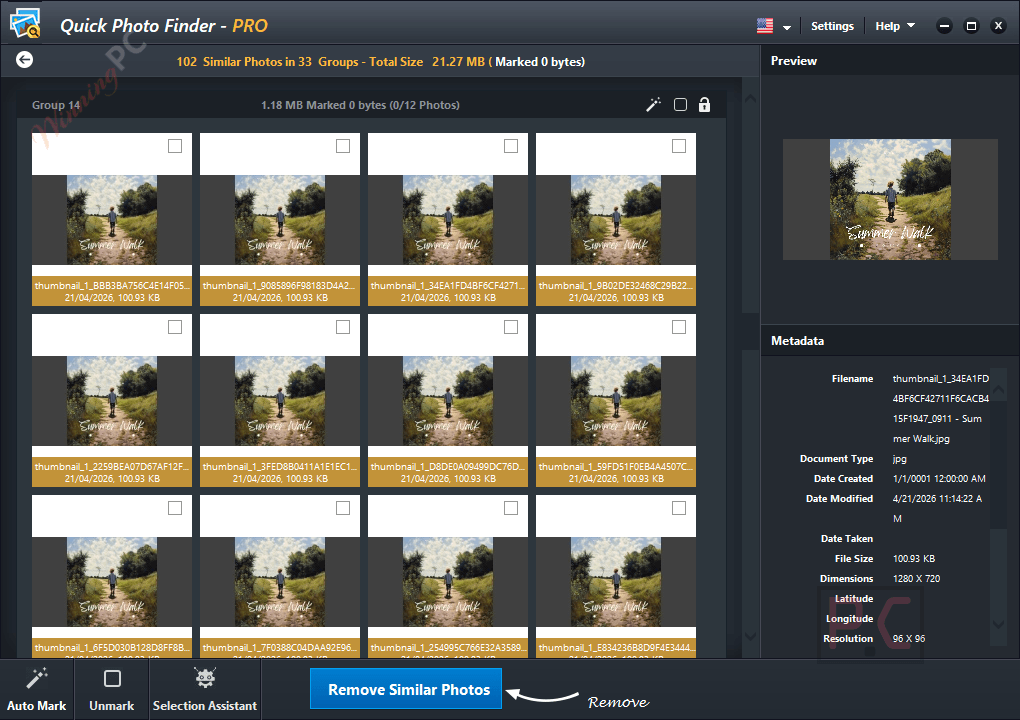The width and height of the screenshot is (1020, 720).
Task: Select the thumbnail_1_254995C766E32A3589 photo image
Action: [x=448, y=581]
